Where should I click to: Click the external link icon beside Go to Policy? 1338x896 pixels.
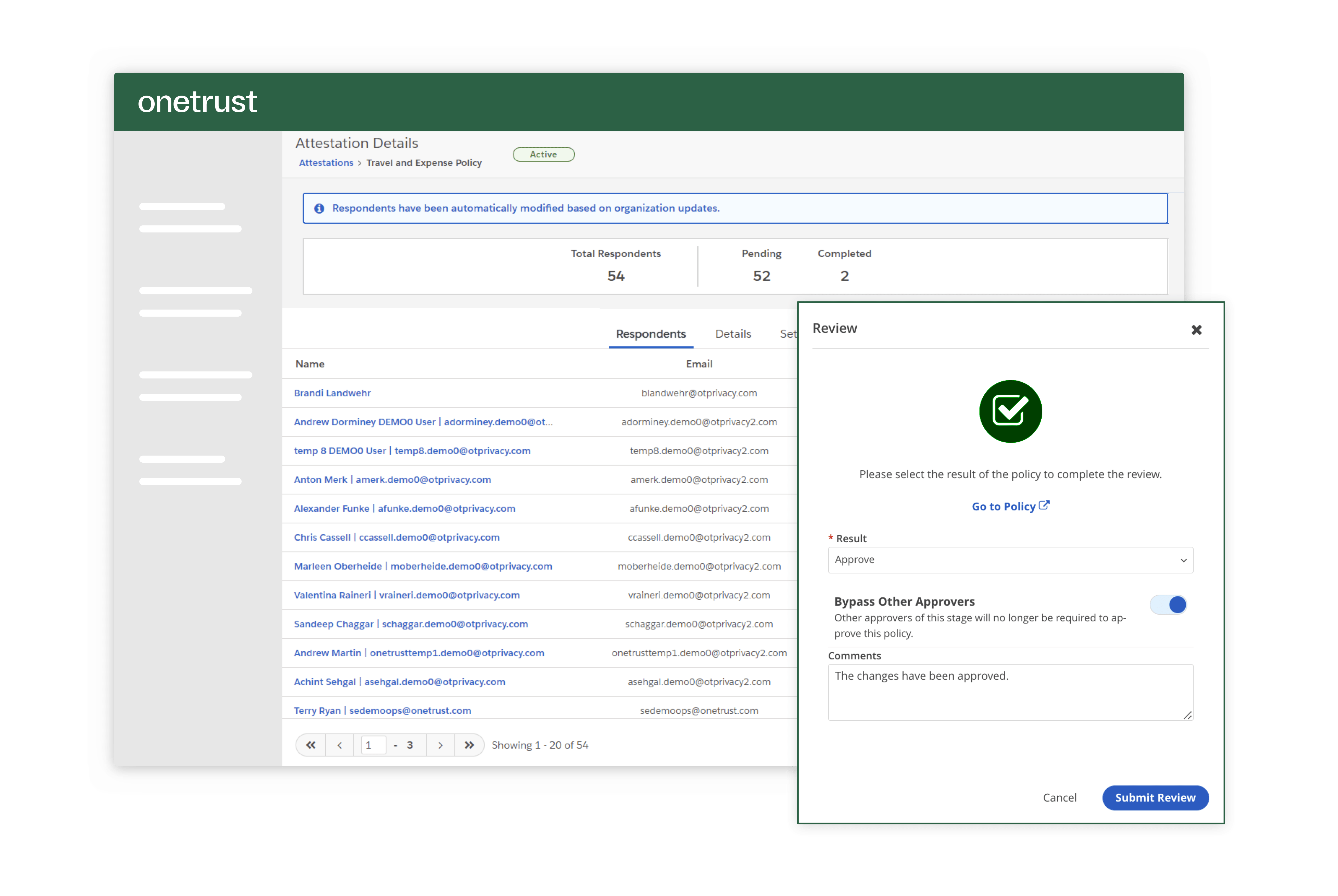1044,505
